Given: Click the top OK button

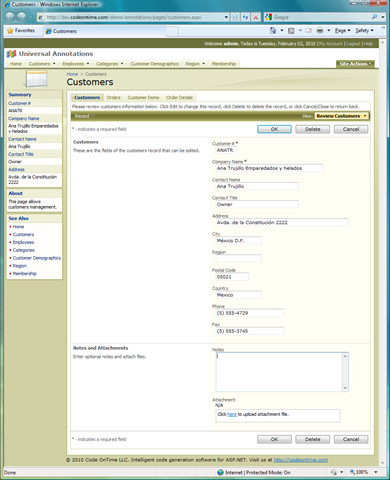Looking at the screenshot, I should pyautogui.click(x=274, y=129).
